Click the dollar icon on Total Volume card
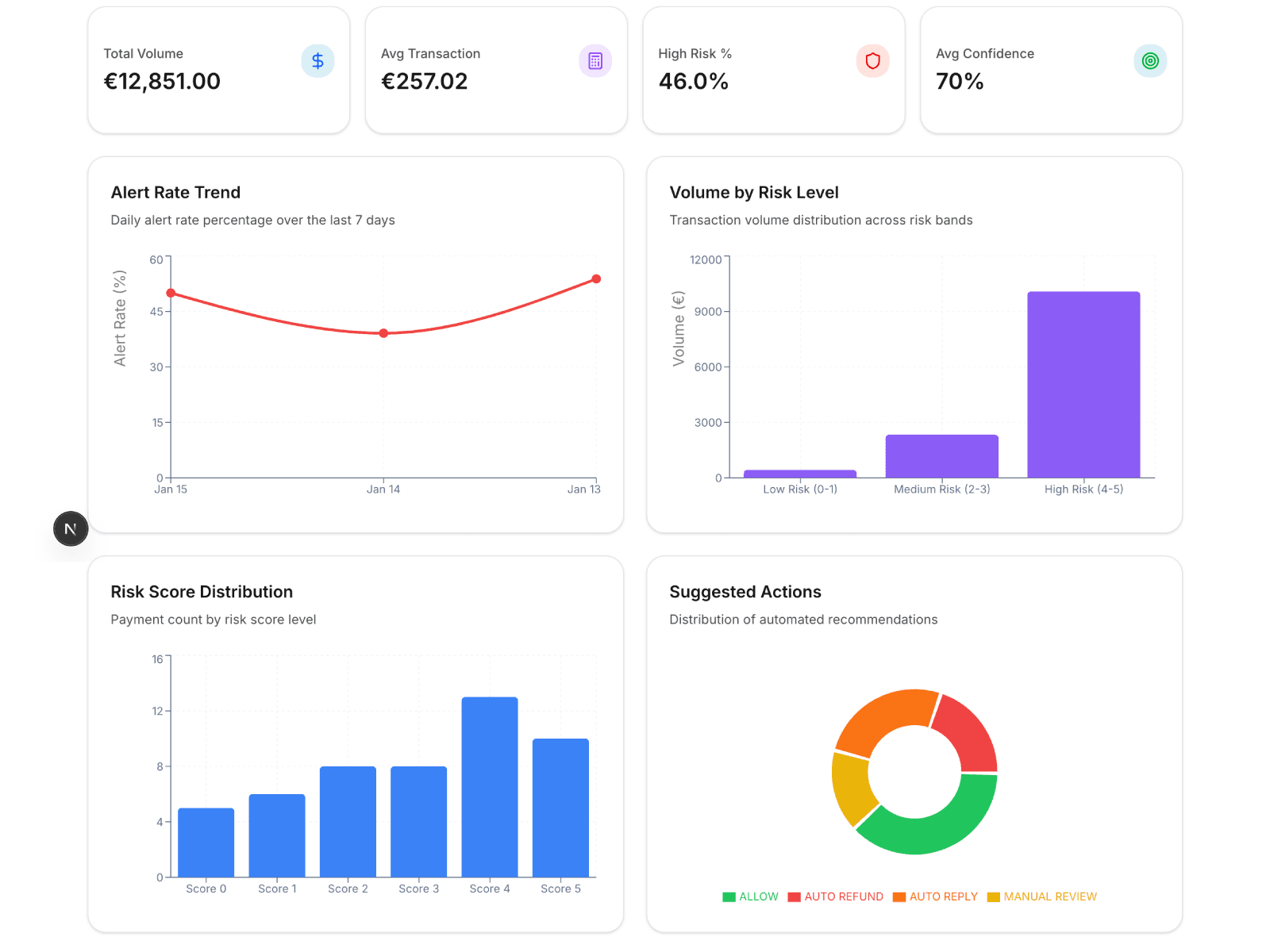Image resolution: width=1270 pixels, height=952 pixels. tap(317, 60)
